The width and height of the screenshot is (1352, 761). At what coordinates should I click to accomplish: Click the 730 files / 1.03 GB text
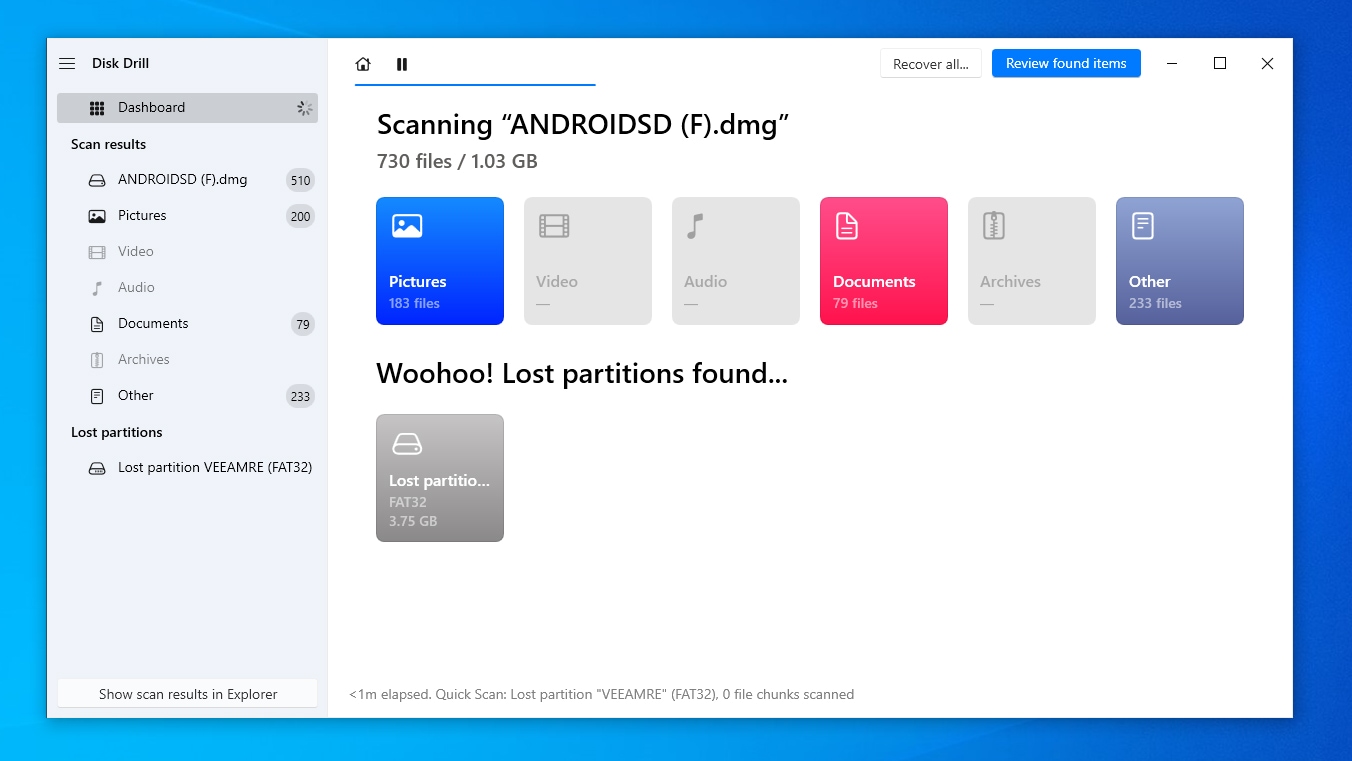[x=457, y=161]
